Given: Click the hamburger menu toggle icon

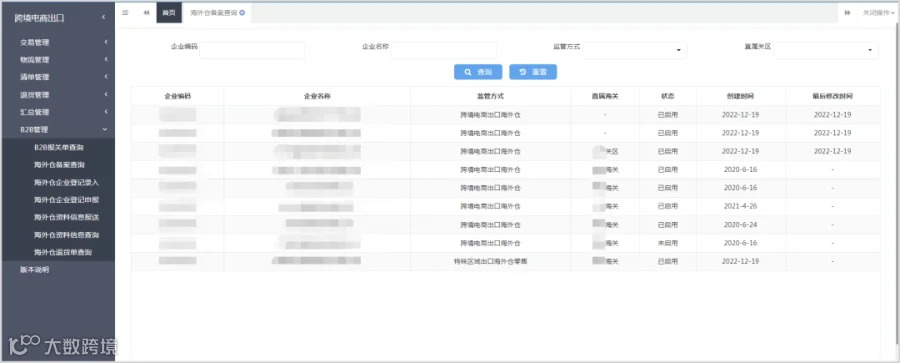Looking at the screenshot, I should click(x=125, y=13).
